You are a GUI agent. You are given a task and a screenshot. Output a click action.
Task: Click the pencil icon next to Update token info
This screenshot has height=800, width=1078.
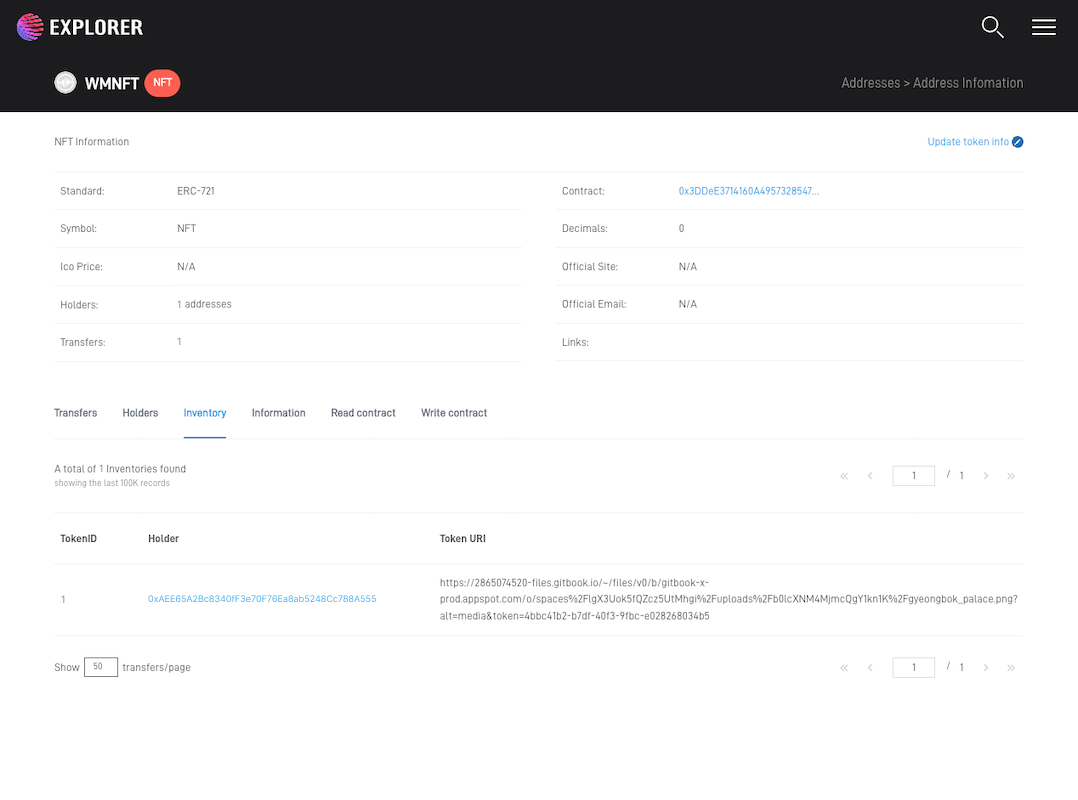tap(1018, 142)
